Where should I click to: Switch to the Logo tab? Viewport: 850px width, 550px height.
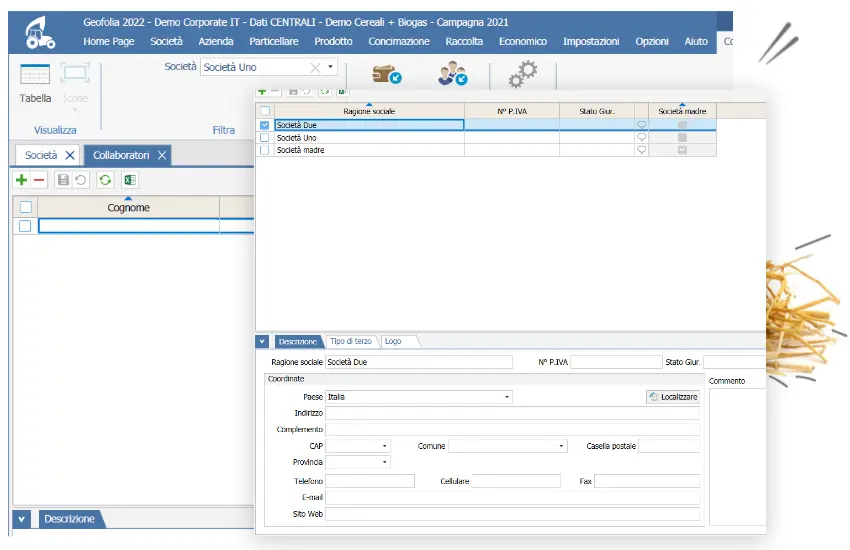pyautogui.click(x=394, y=341)
